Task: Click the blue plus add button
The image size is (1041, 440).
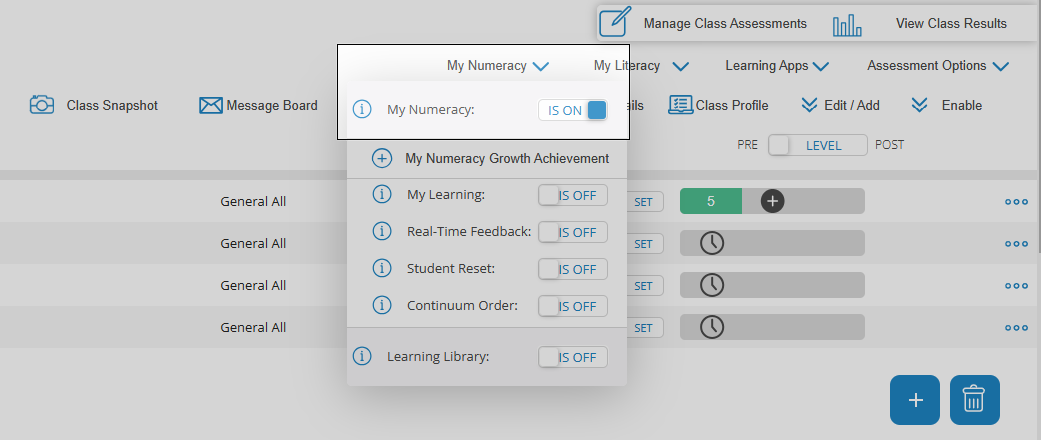Action: click(915, 400)
